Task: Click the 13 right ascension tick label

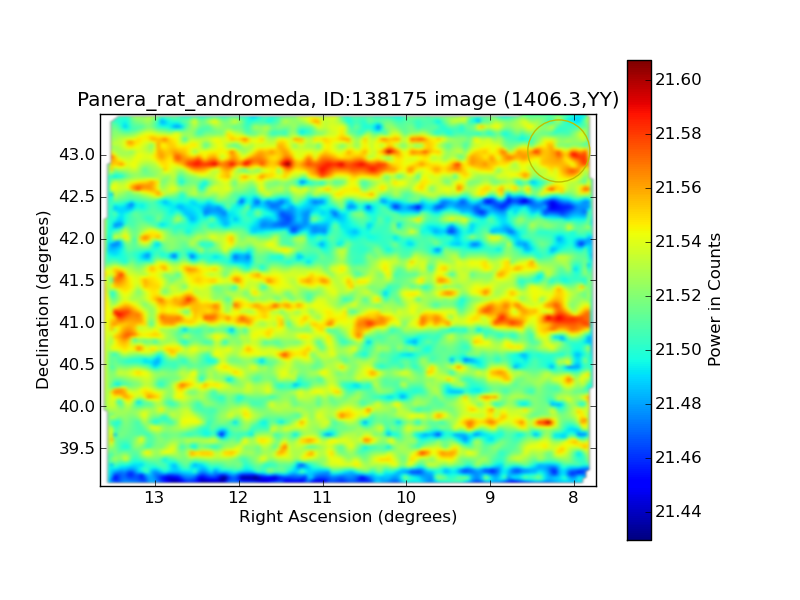Action: click(x=155, y=497)
